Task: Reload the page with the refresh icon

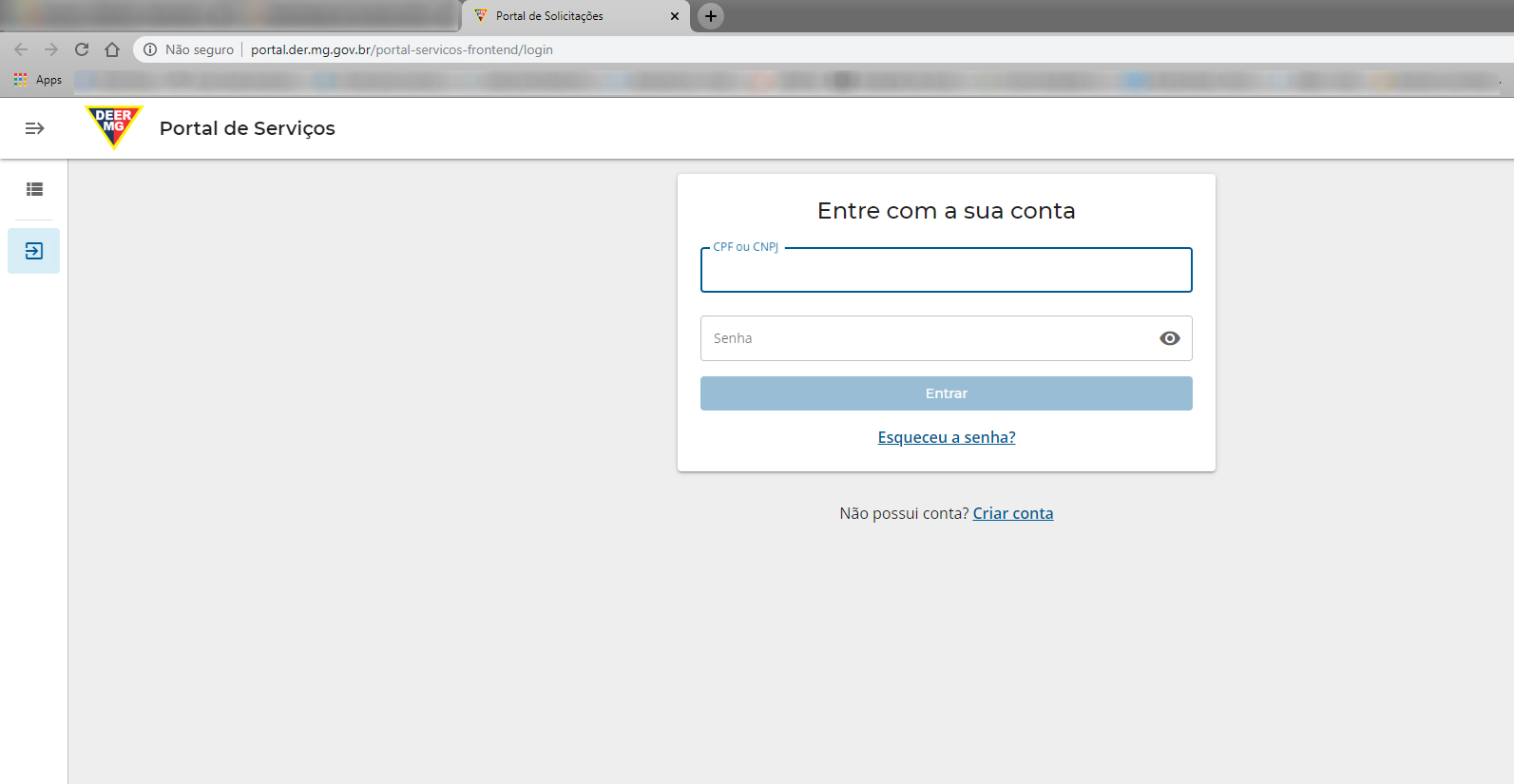Action: pyautogui.click(x=82, y=49)
